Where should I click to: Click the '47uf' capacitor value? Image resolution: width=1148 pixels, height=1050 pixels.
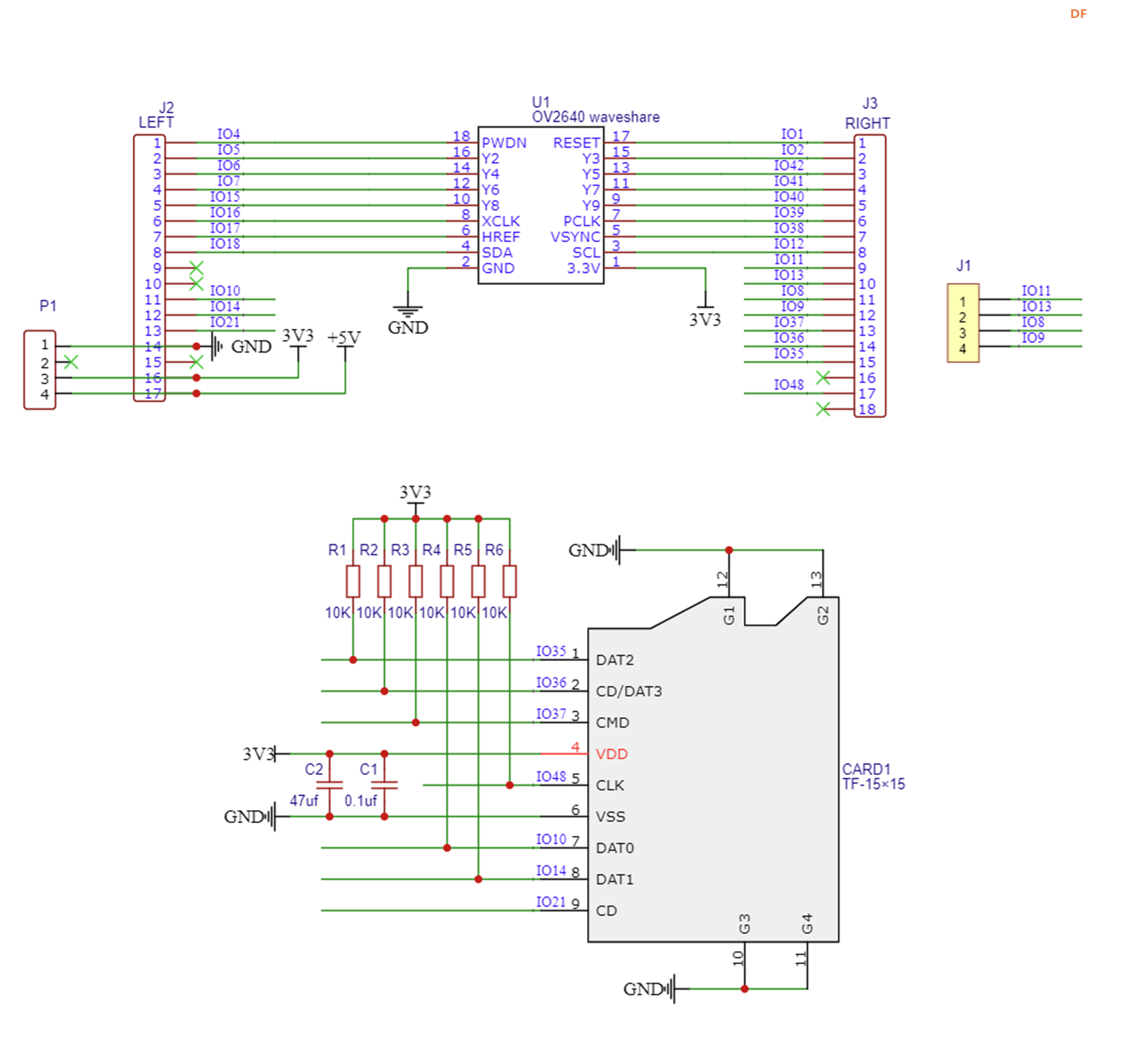(x=304, y=801)
